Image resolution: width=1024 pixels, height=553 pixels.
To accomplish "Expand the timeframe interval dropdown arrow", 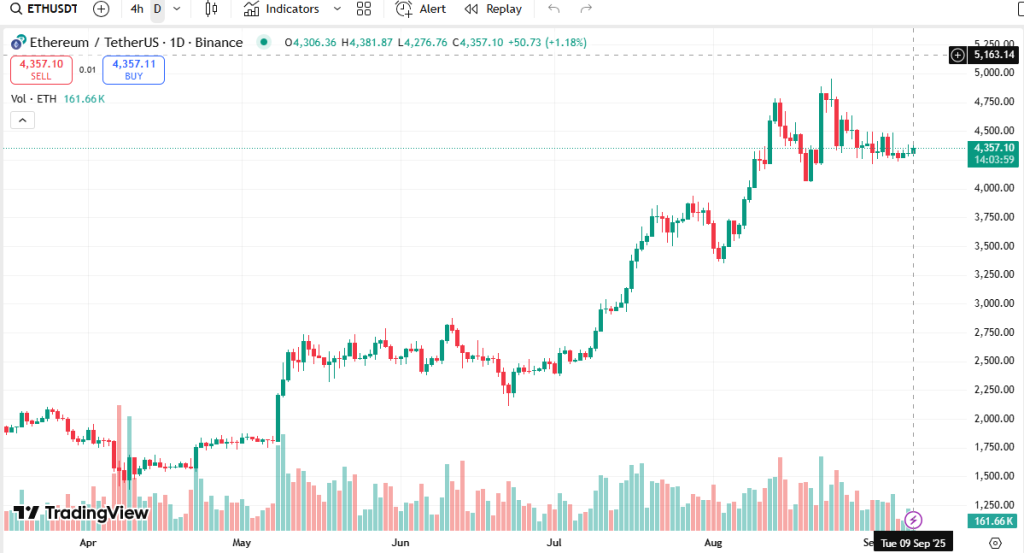I will (177, 9).
